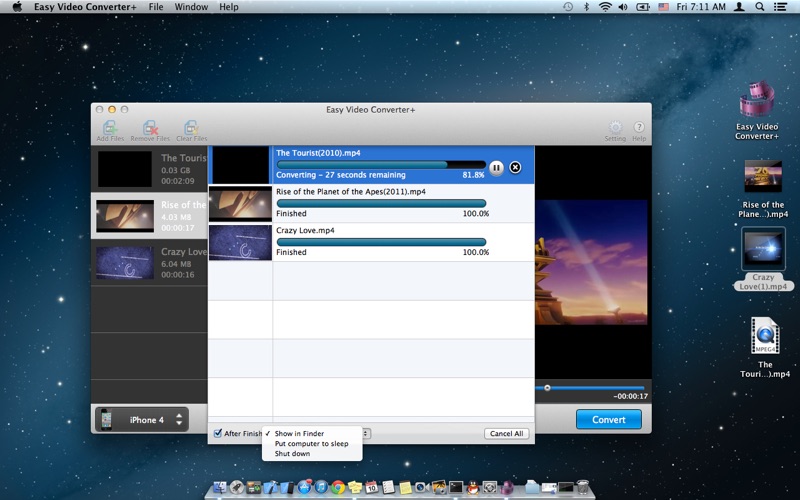
Task: Open Xcode in the Dock
Action: click(270, 488)
